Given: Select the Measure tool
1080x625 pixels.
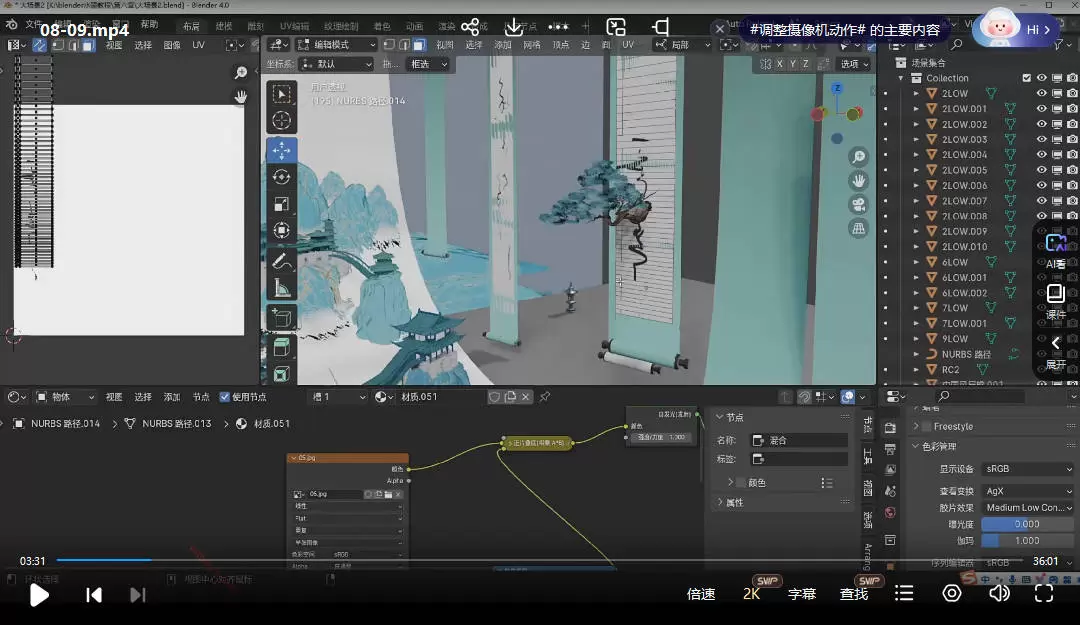Looking at the screenshot, I should (x=282, y=288).
